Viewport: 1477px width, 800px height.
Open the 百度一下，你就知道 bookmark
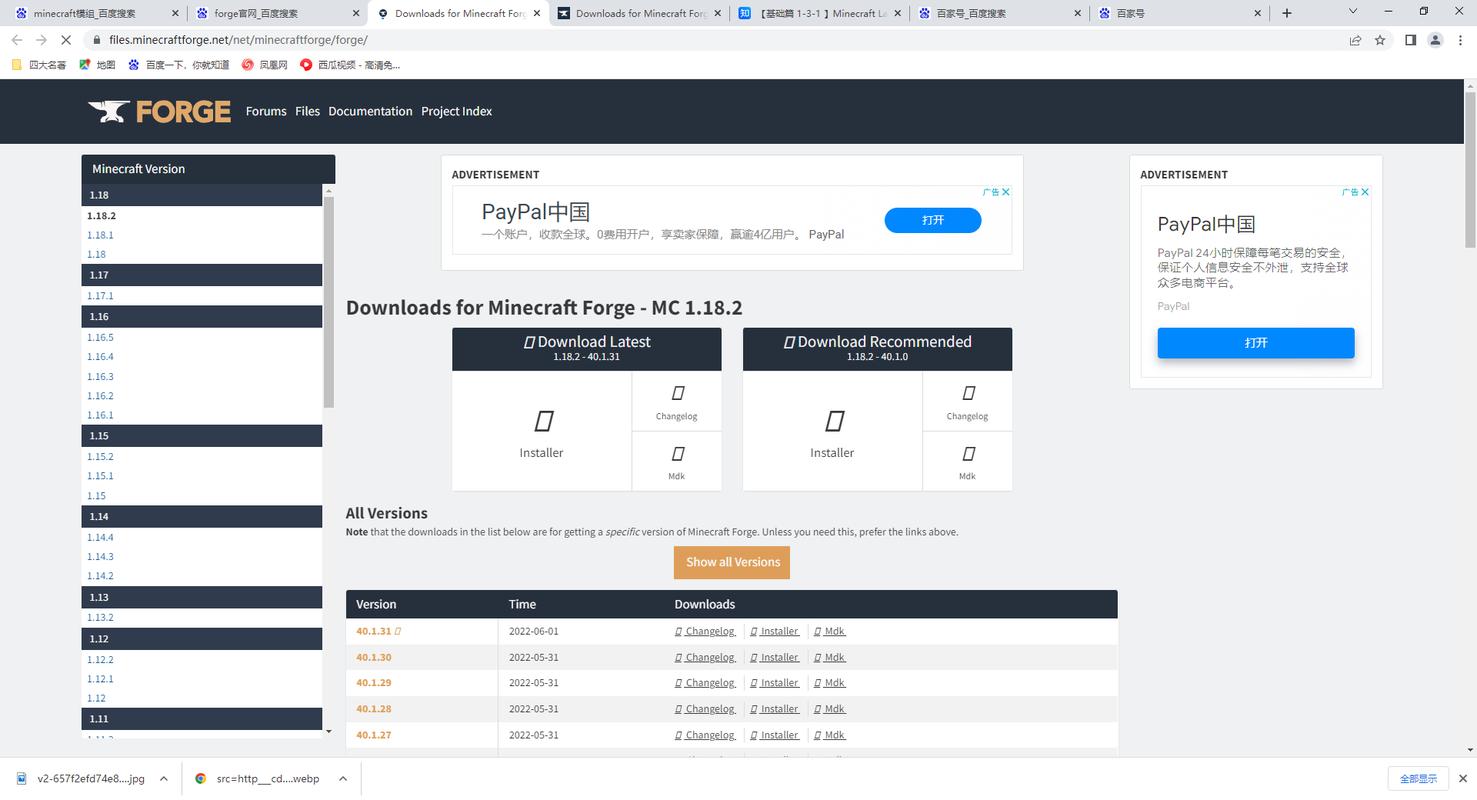[x=179, y=65]
